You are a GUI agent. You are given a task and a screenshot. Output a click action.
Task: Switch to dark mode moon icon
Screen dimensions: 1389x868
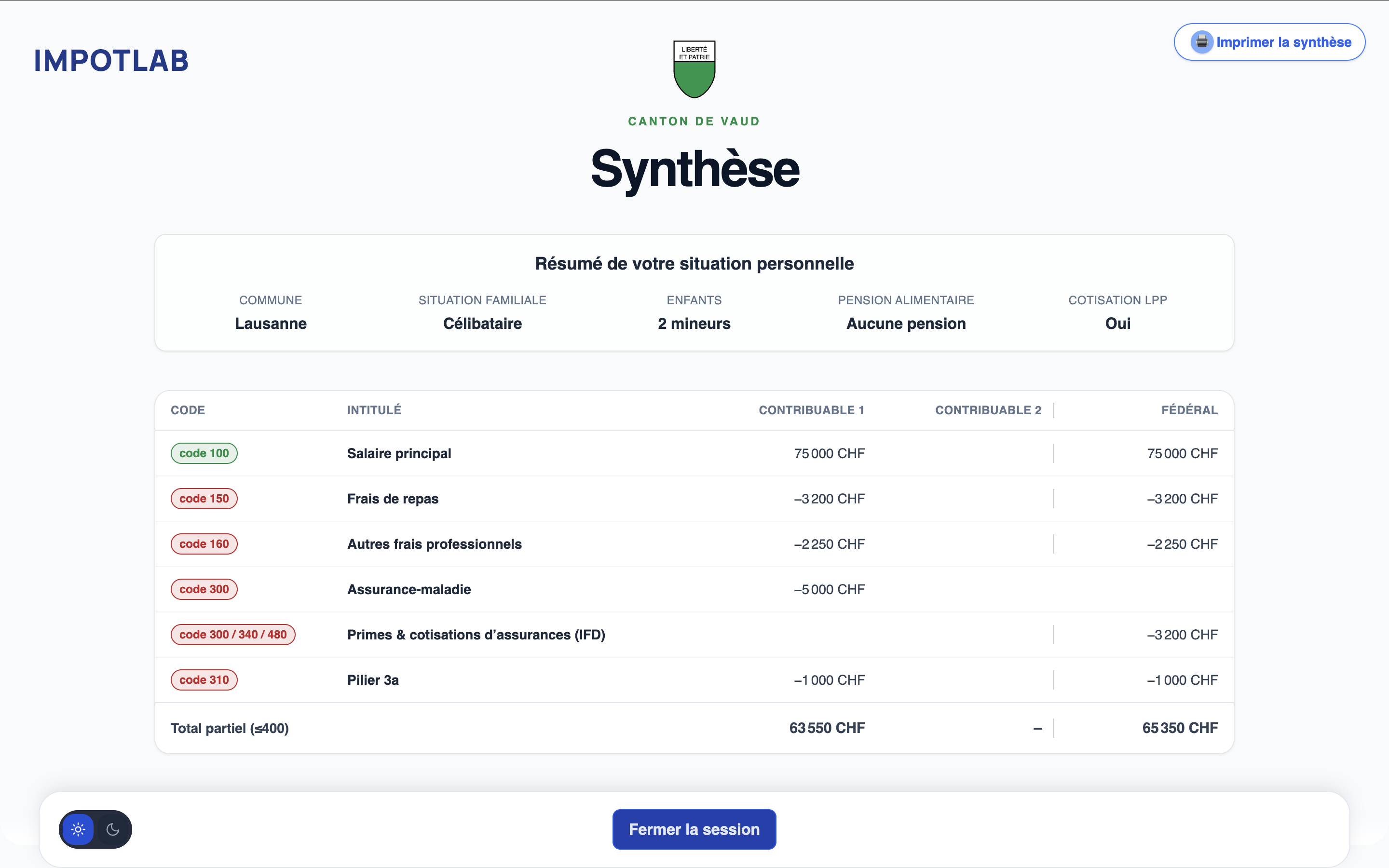point(113,829)
